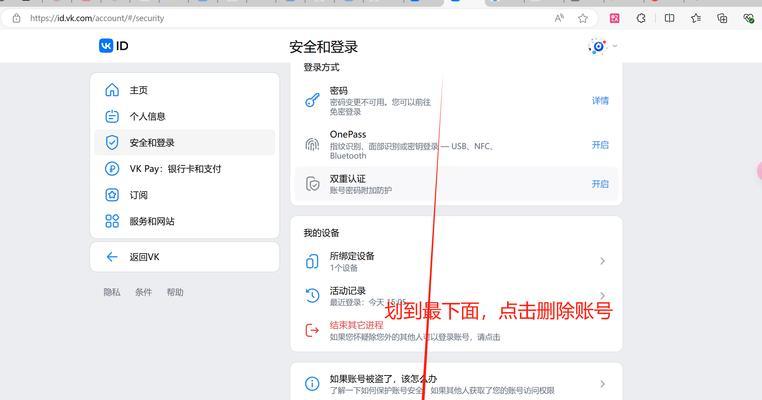Click the browser address bar URL
762x400 pixels.
[97, 18]
